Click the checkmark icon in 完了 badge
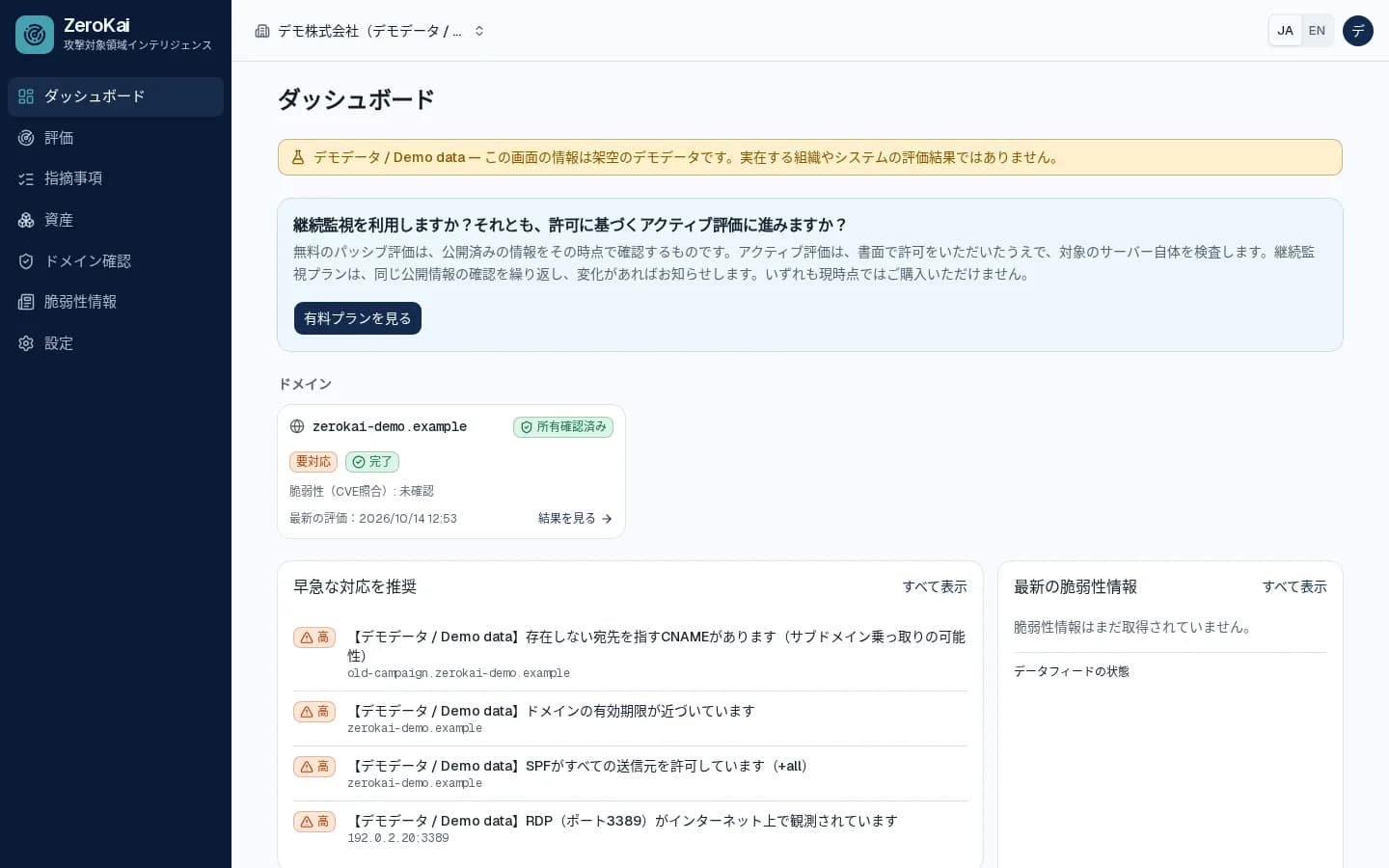Viewport: 1389px width, 868px height. coord(359,462)
